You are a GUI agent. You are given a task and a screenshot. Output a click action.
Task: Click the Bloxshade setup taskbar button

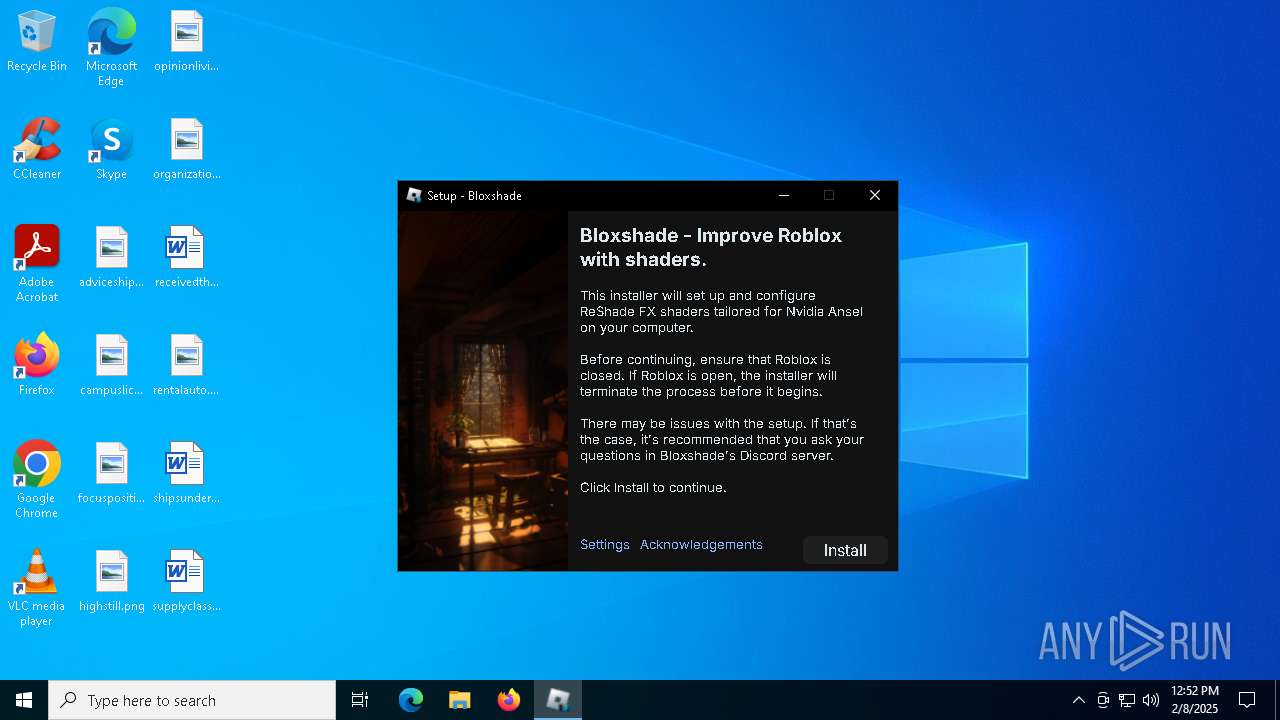click(x=558, y=700)
